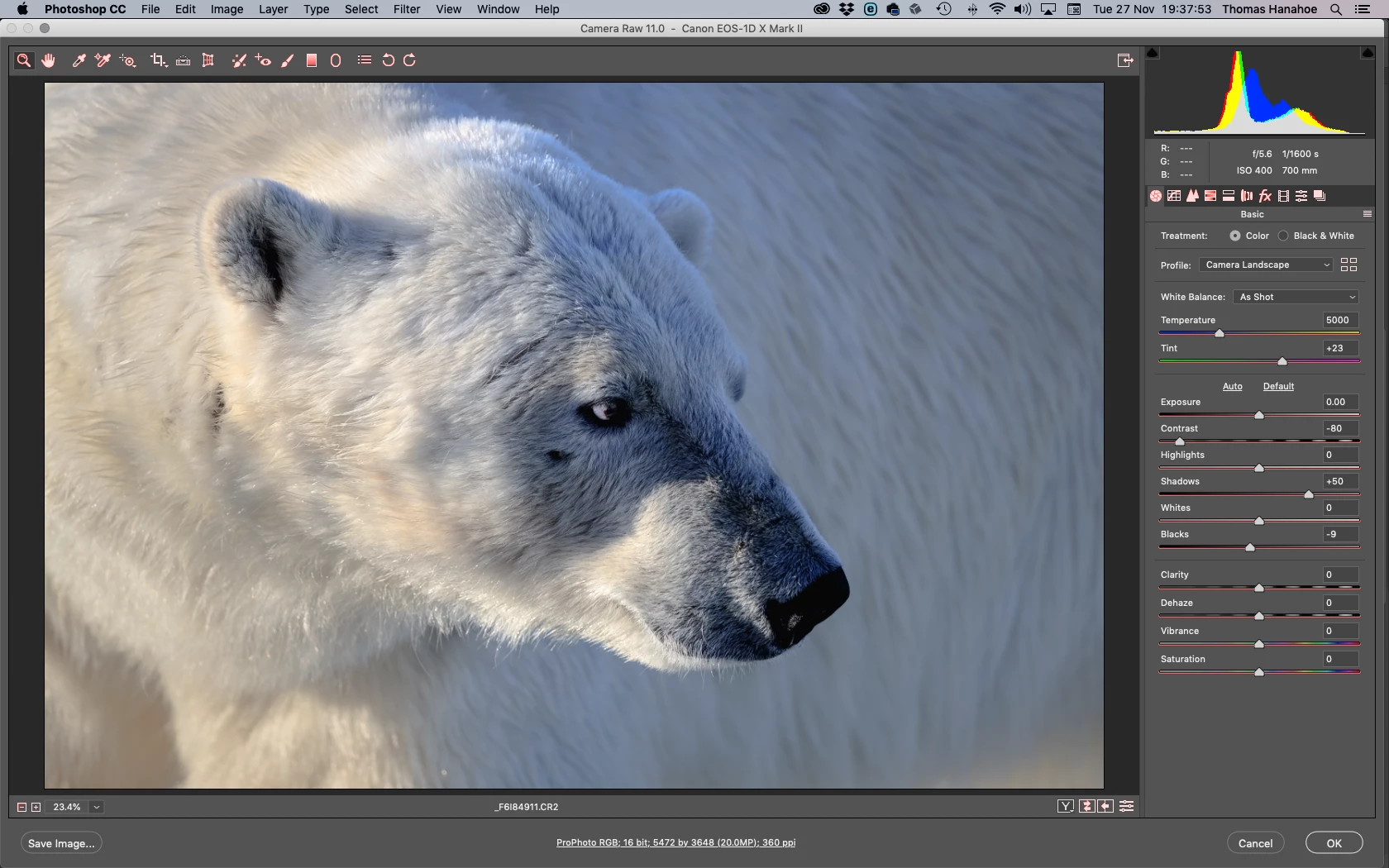1389x868 pixels.
Task: Expand the zoom level dropdown
Action: pos(97,807)
